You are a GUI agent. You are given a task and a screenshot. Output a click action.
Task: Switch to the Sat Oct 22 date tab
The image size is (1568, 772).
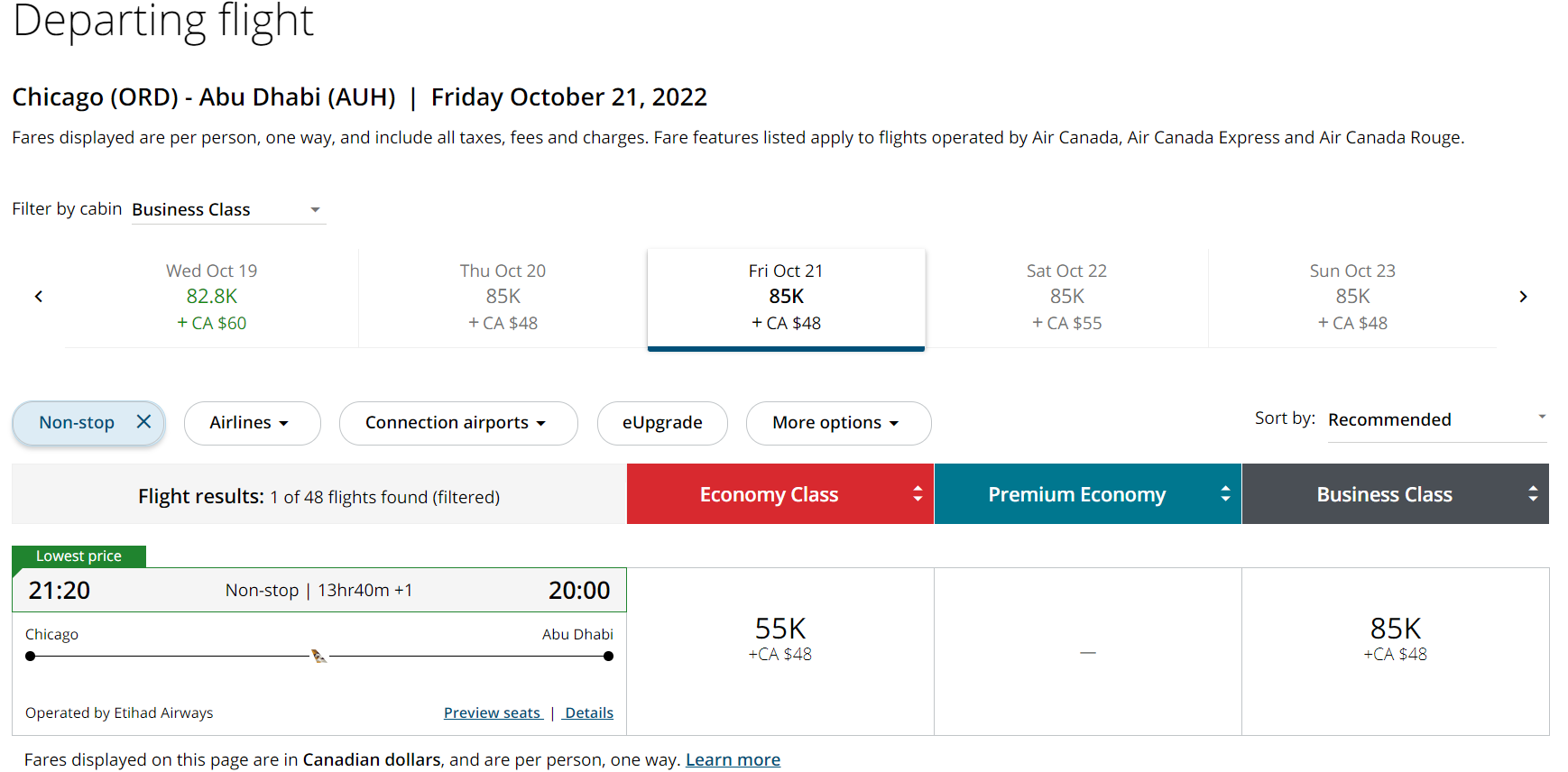point(1066,296)
